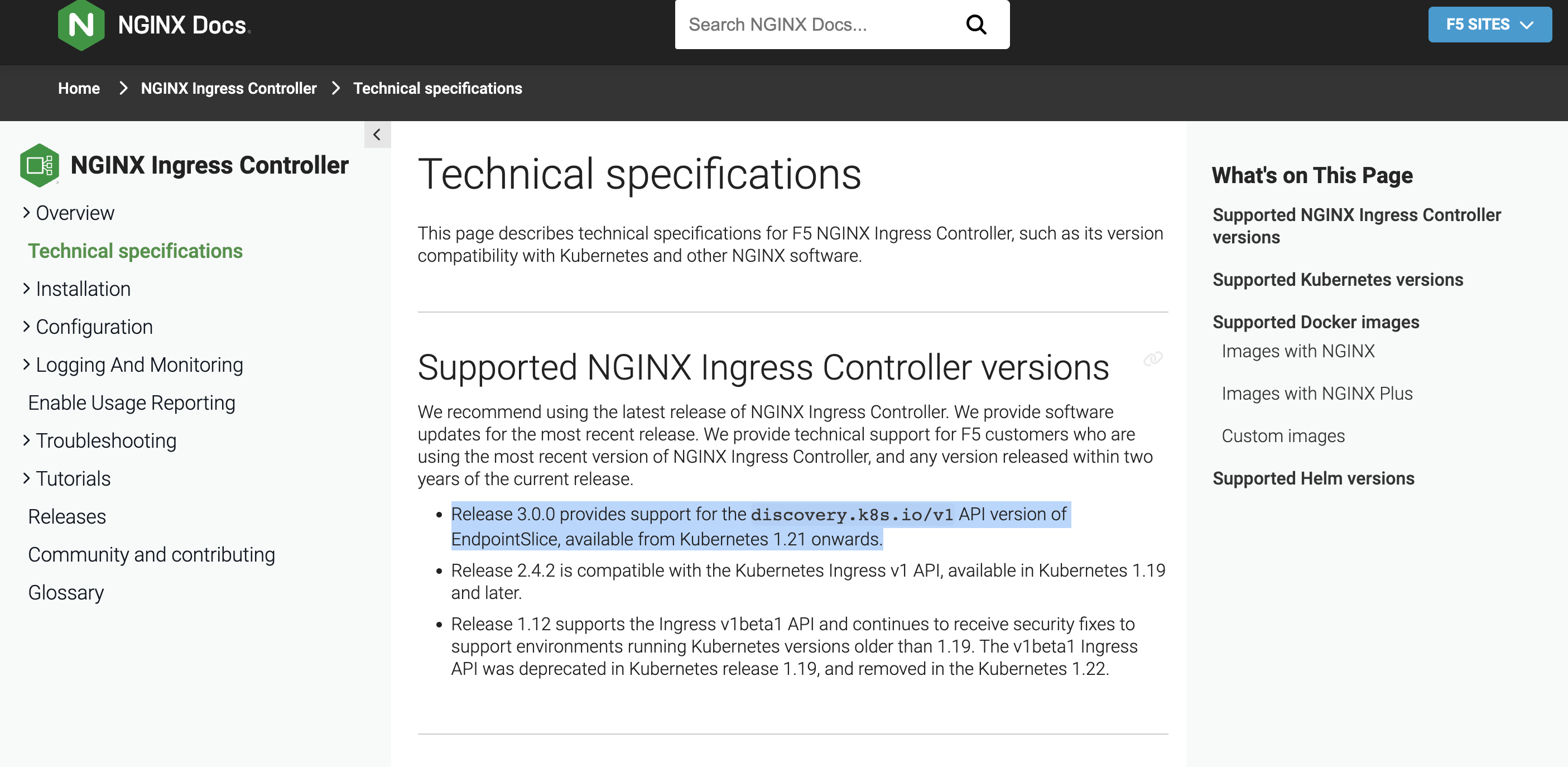Click the search magnifier icon
1568x767 pixels.
point(976,25)
